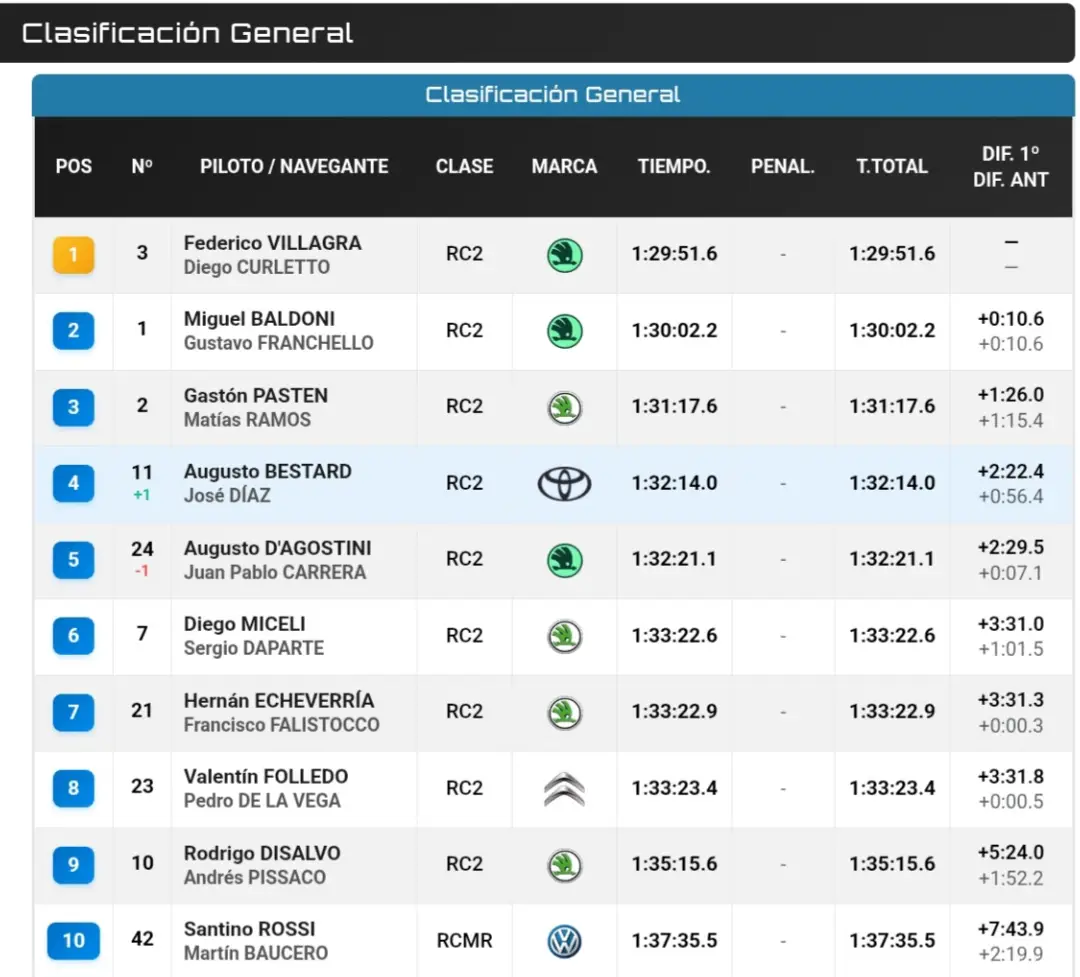Click the Skoda logo in Baldoni's row
The width and height of the screenshot is (1080, 977).
(564, 331)
